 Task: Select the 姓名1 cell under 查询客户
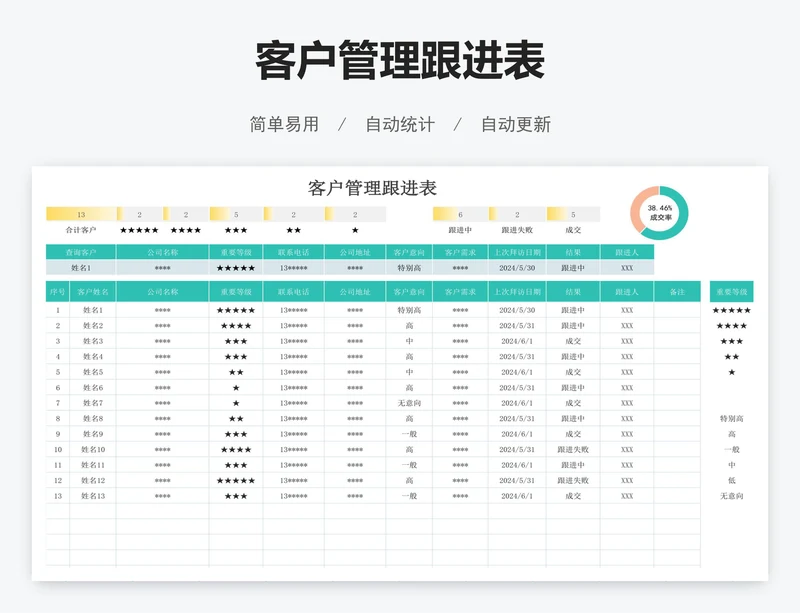(x=81, y=268)
